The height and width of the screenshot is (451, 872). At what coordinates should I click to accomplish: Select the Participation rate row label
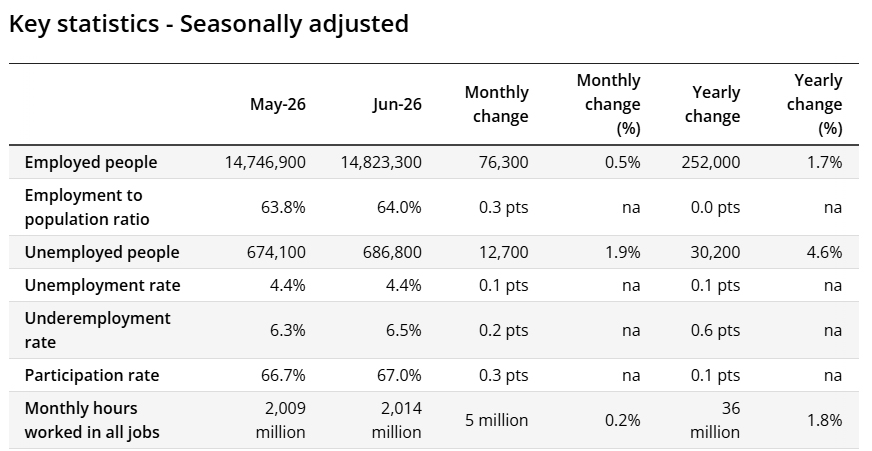[x=92, y=375]
